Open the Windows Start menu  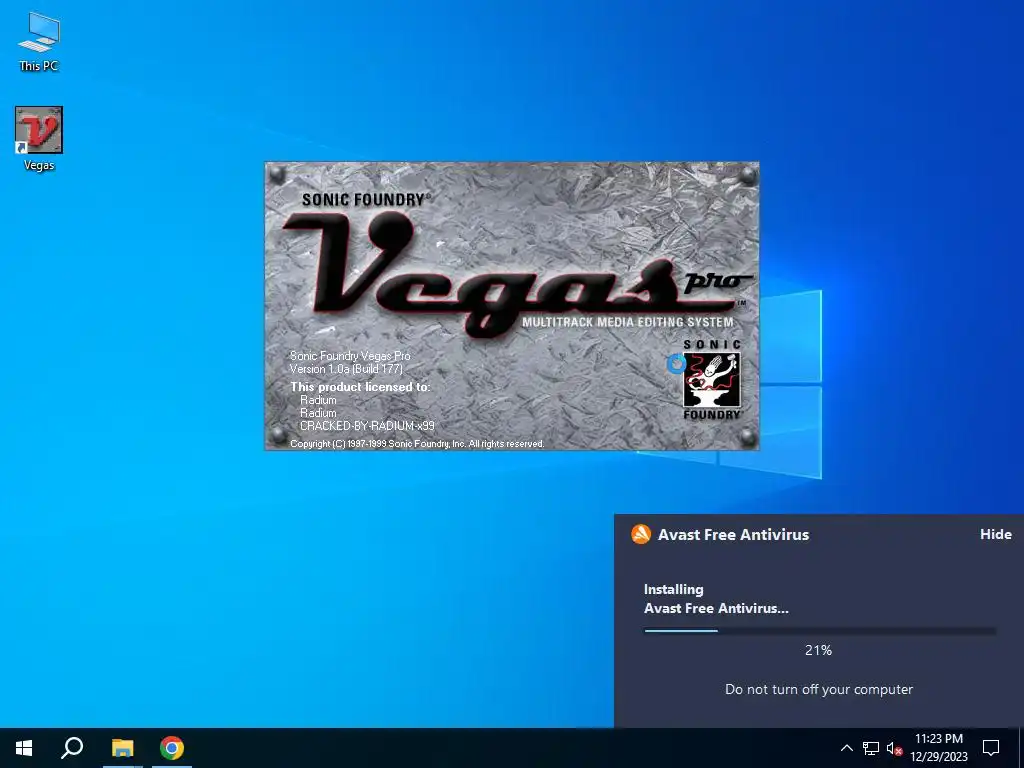pyautogui.click(x=24, y=748)
